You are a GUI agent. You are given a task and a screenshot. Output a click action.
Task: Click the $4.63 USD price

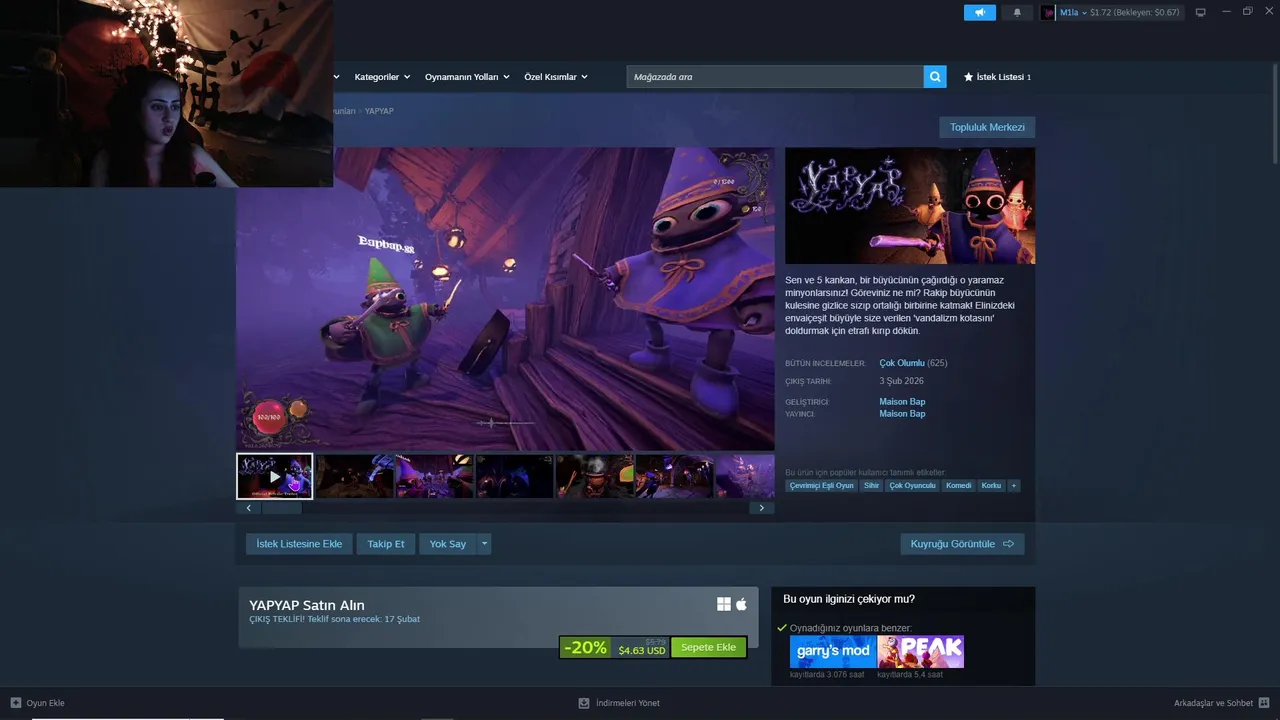641,651
